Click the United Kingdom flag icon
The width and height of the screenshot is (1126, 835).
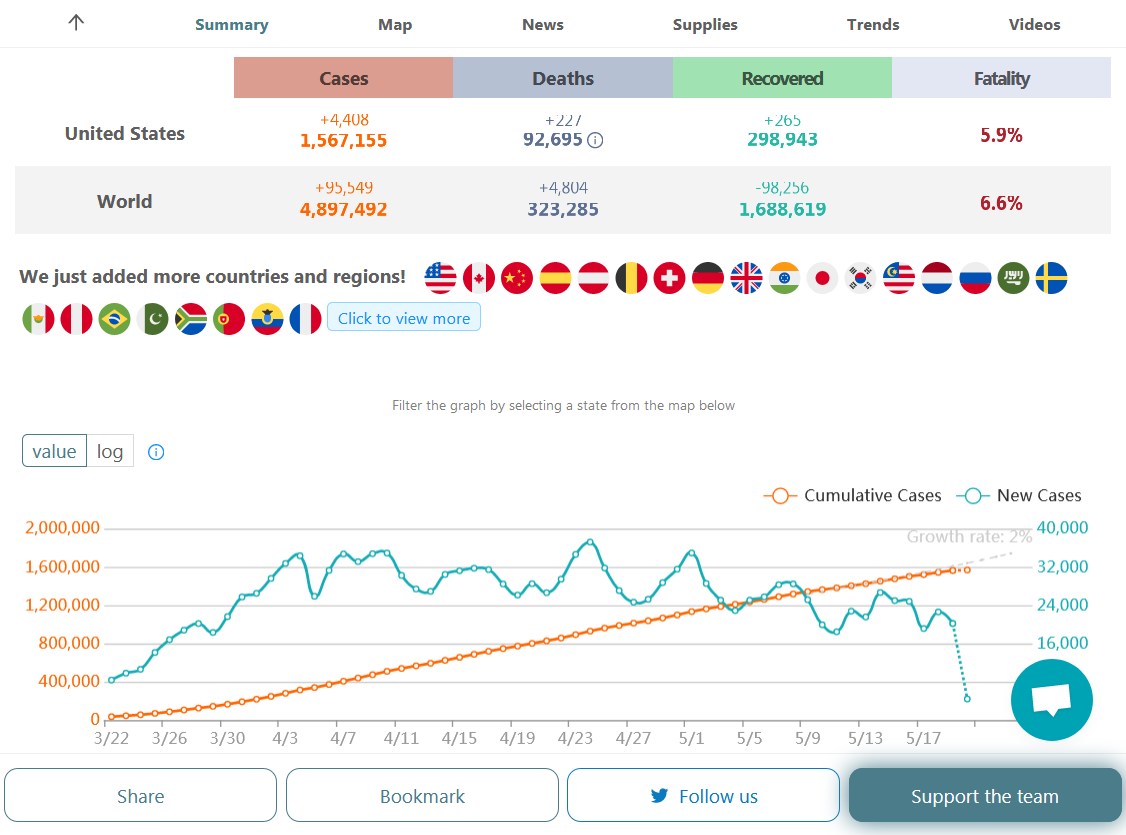(746, 278)
